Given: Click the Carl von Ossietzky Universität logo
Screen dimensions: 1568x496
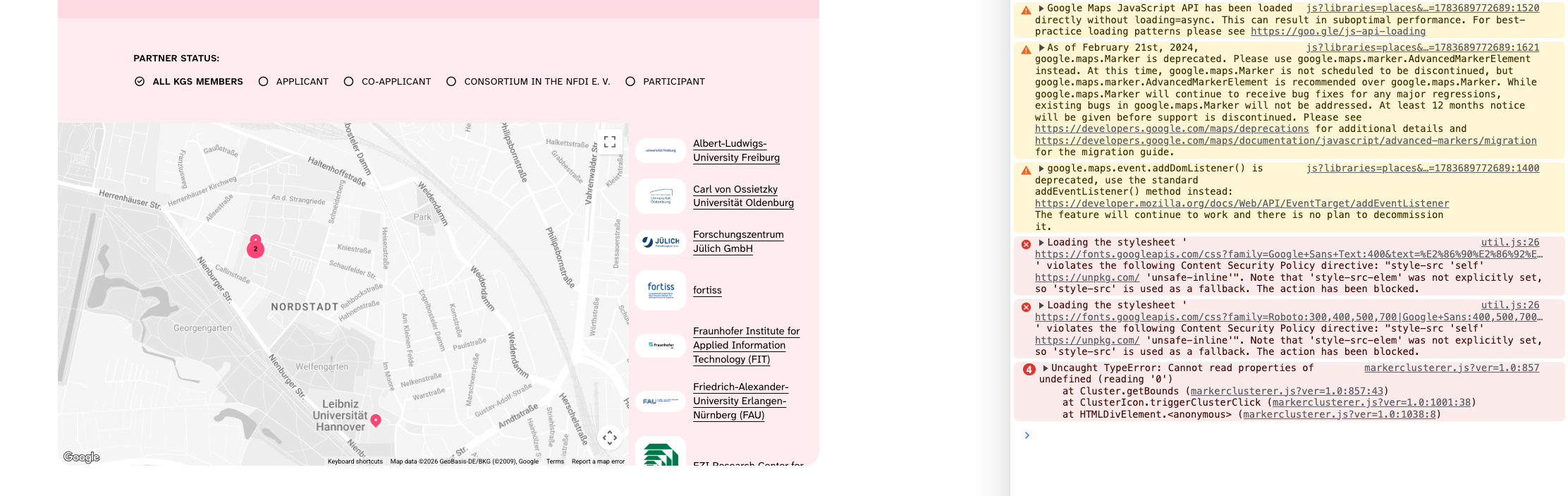Looking at the screenshot, I should [x=661, y=196].
